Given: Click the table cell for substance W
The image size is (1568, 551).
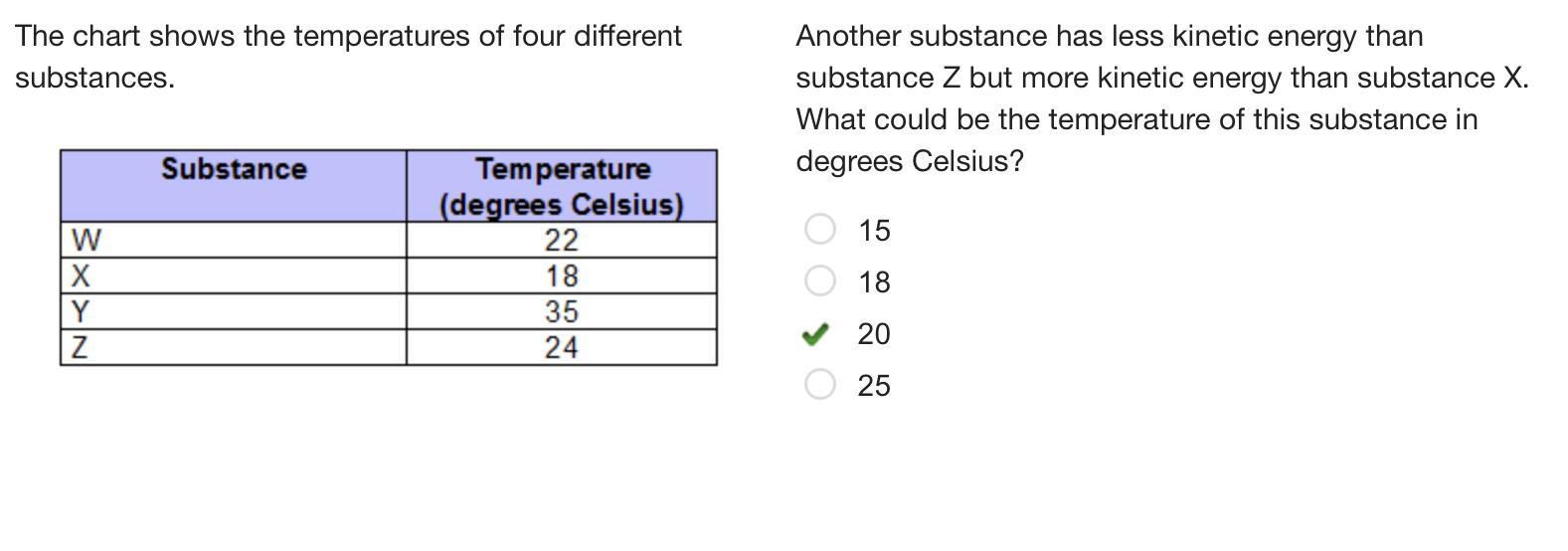Looking at the screenshot, I should click(234, 240).
